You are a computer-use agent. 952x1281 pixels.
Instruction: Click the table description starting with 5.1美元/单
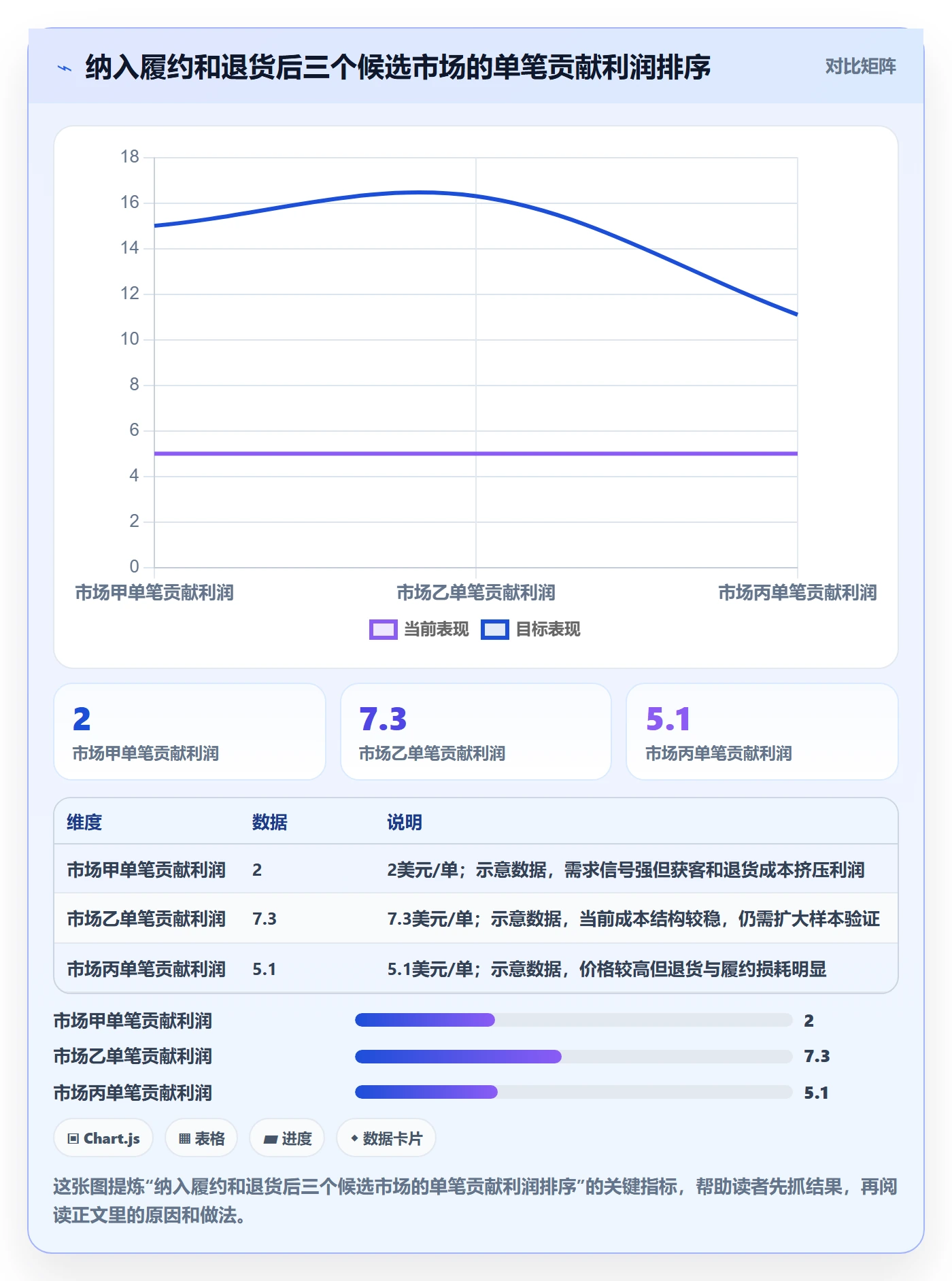[x=607, y=969]
